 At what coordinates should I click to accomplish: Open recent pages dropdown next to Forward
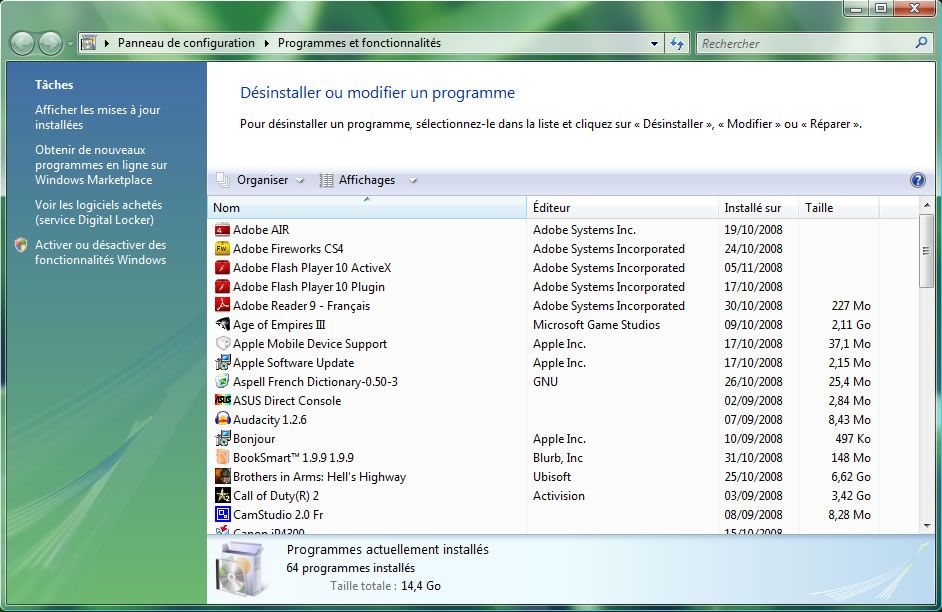[x=70, y=44]
